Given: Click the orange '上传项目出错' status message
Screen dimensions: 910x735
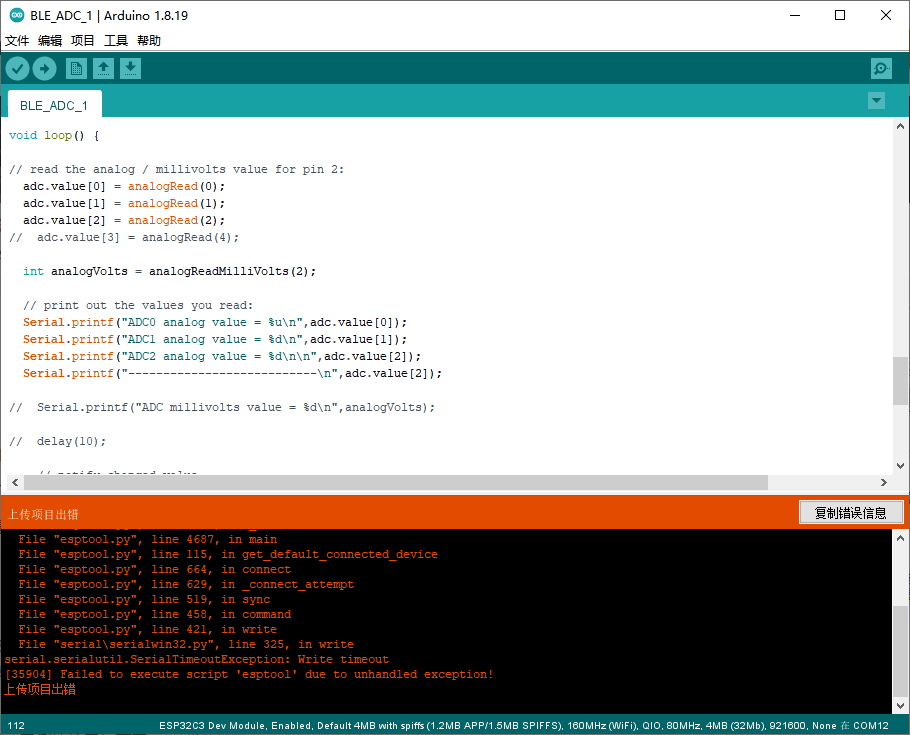Looking at the screenshot, I should [x=43, y=514].
